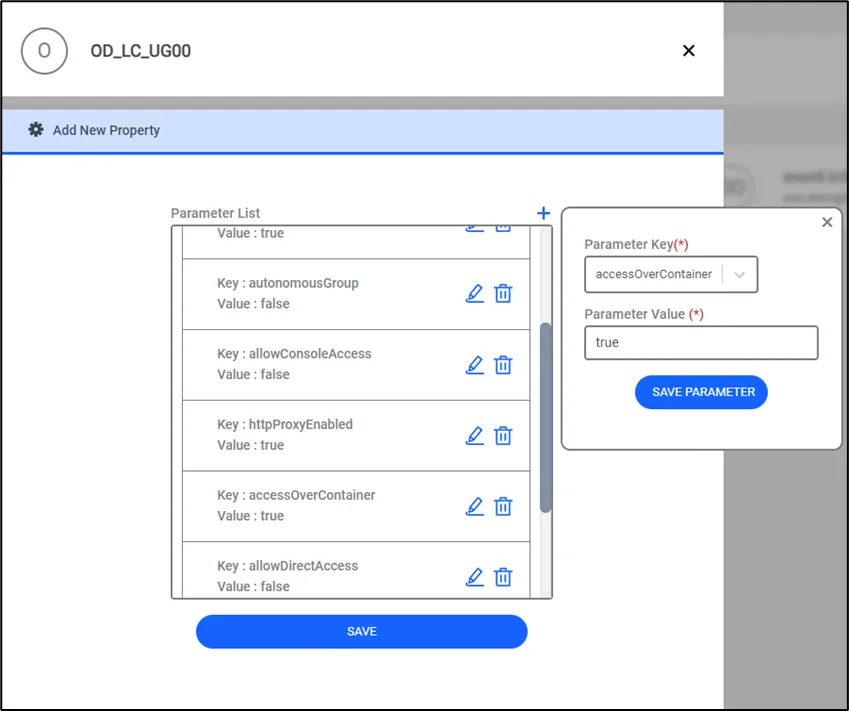Select the Key : allowConsoleAccess text
Viewport: 849px width, 711px height.
tap(294, 354)
